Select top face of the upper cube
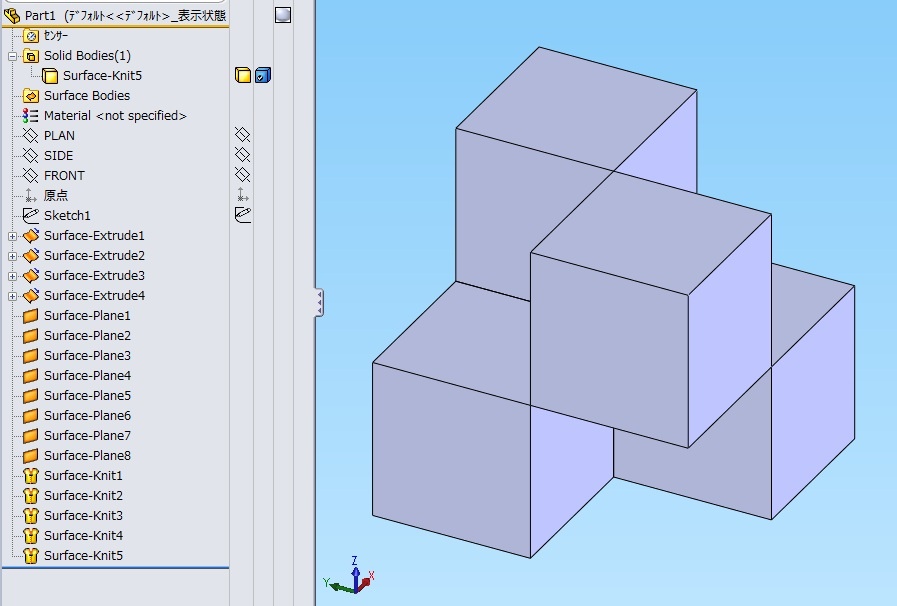 pos(577,109)
